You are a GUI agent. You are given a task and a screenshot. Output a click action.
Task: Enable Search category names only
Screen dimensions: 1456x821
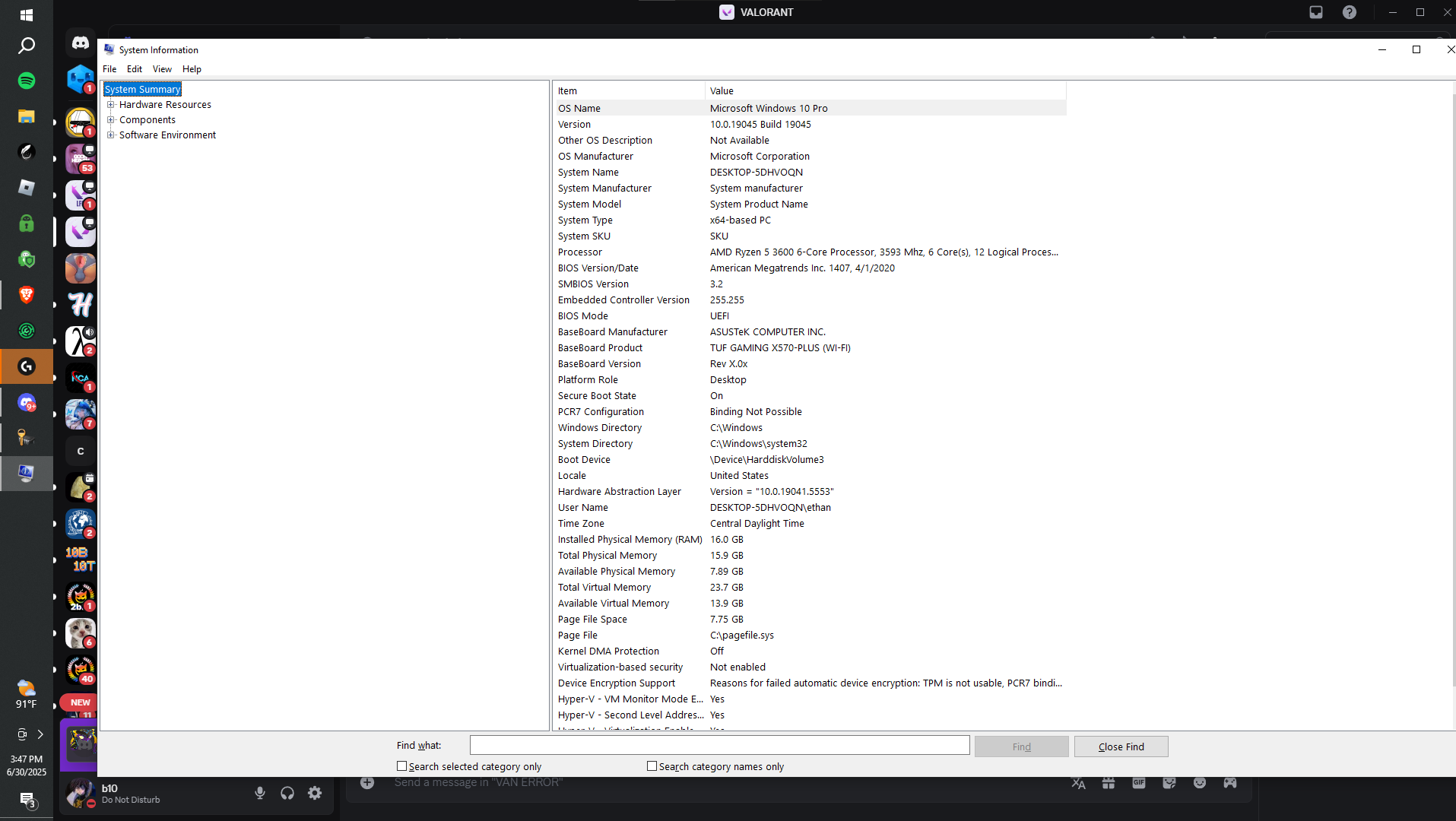(x=652, y=766)
